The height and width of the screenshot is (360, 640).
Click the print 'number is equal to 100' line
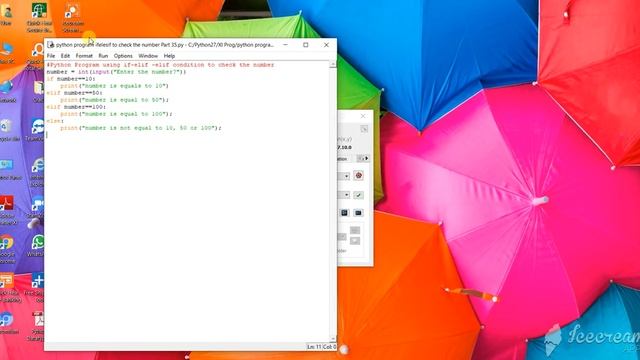point(116,114)
